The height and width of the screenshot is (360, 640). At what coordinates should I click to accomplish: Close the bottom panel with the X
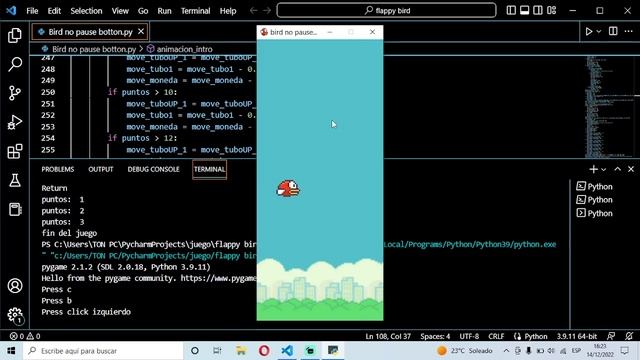tap(631, 169)
